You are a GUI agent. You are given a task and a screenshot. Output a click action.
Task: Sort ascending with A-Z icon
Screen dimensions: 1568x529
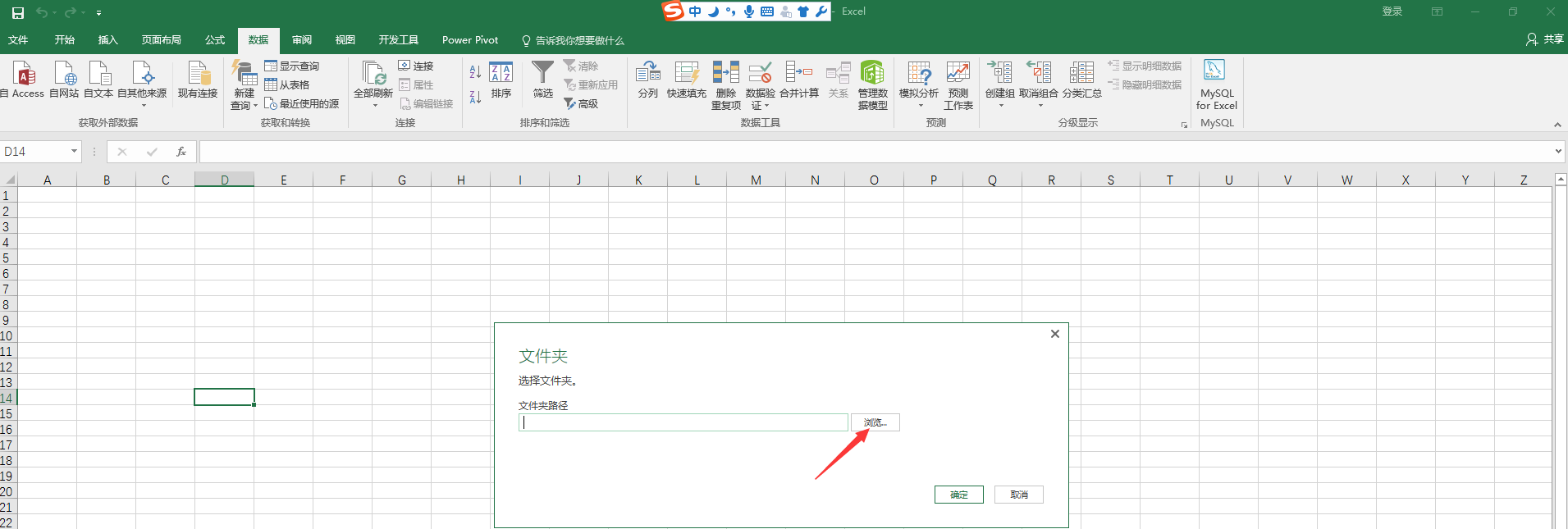pos(475,72)
